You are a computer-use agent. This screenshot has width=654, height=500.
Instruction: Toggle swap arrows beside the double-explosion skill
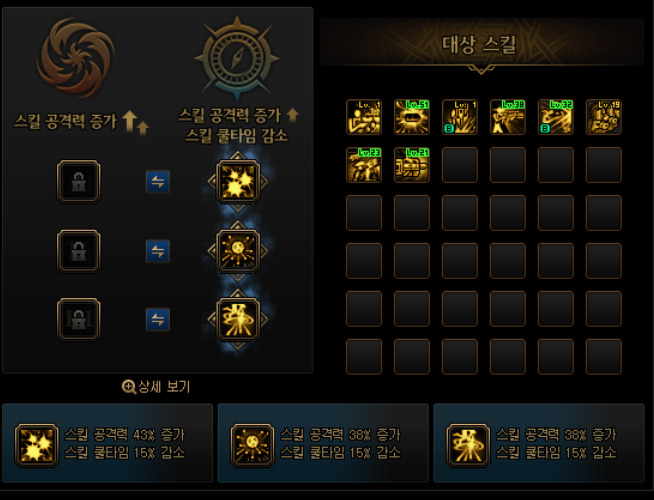pyautogui.click(x=158, y=182)
